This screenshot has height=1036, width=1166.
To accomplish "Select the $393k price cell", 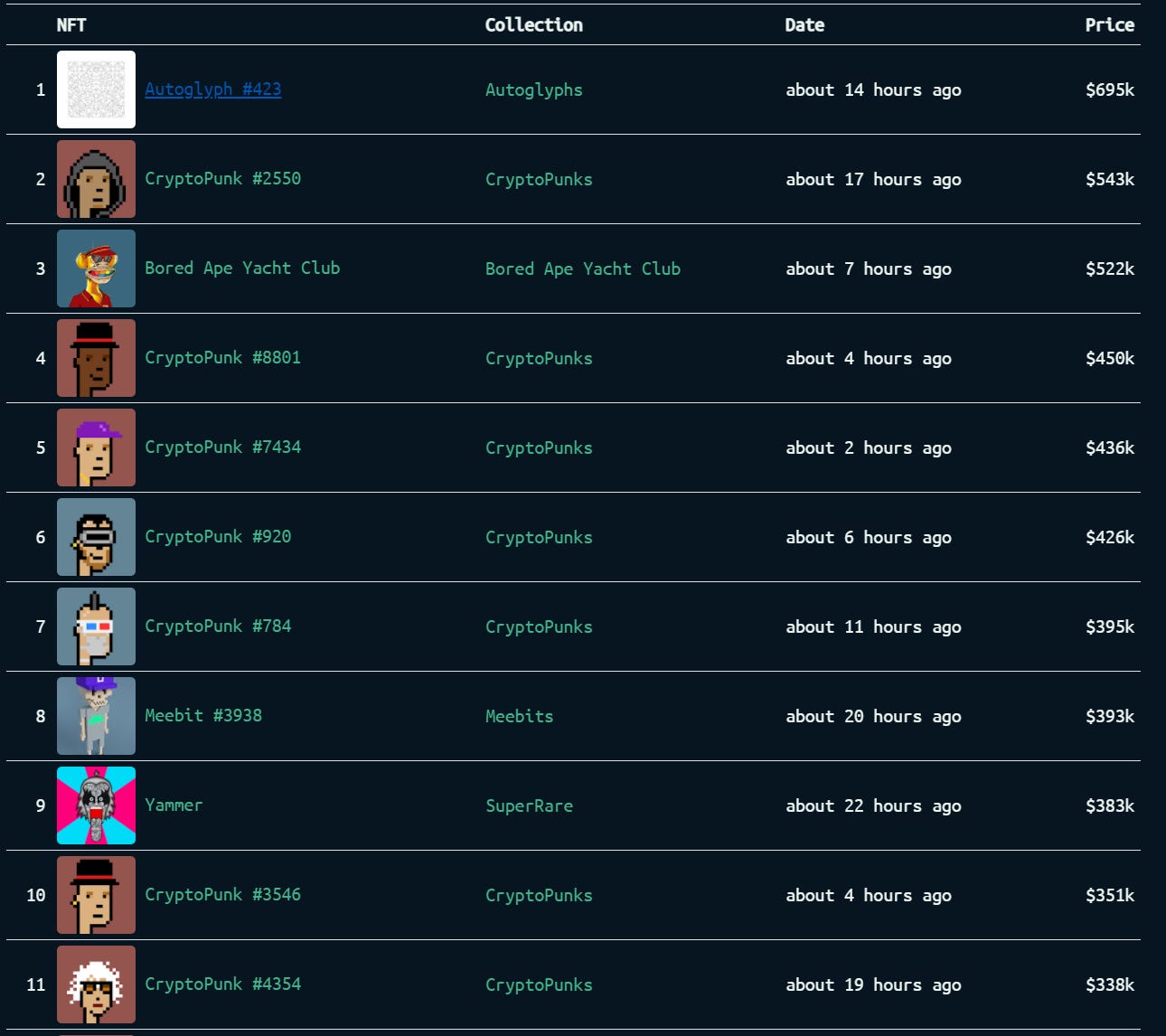I will (x=1110, y=716).
